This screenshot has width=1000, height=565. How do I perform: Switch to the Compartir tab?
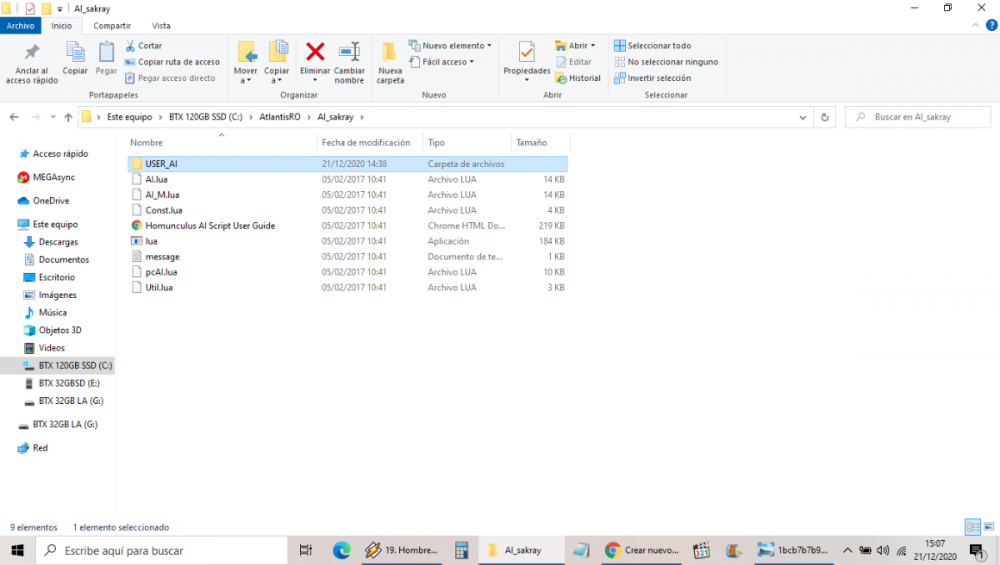coord(111,25)
